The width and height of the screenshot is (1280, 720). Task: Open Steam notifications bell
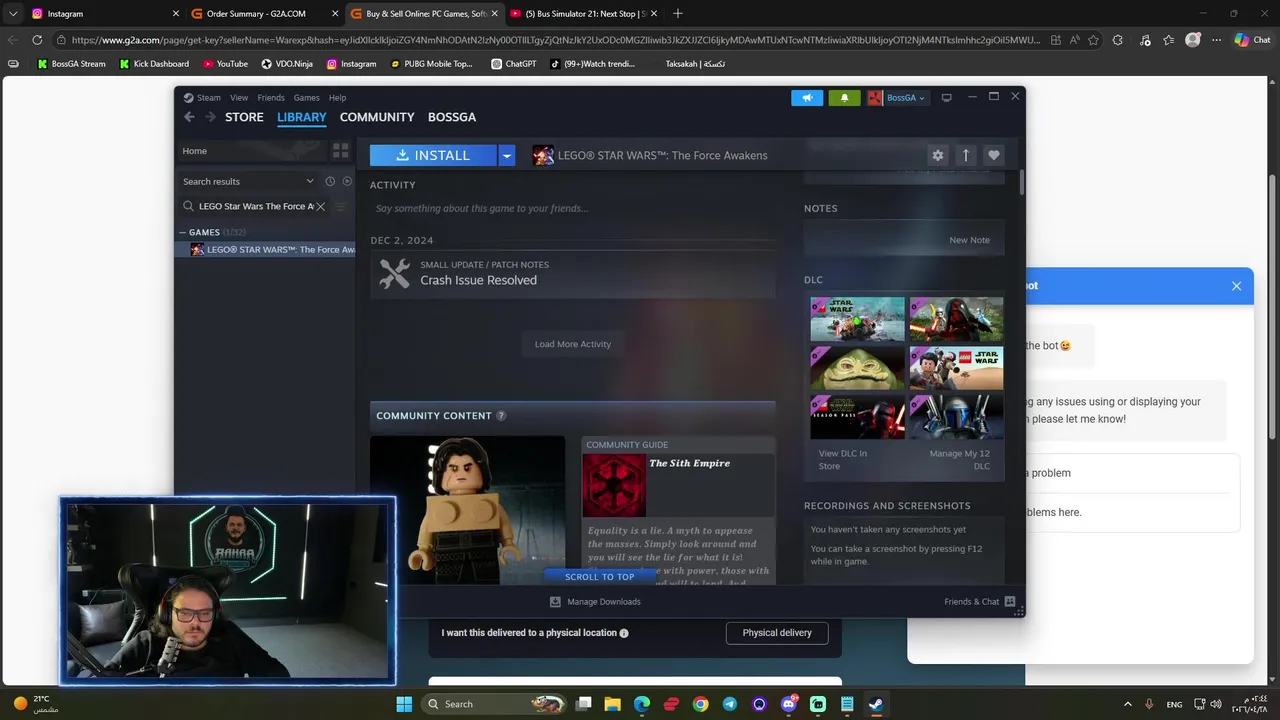[x=844, y=98]
